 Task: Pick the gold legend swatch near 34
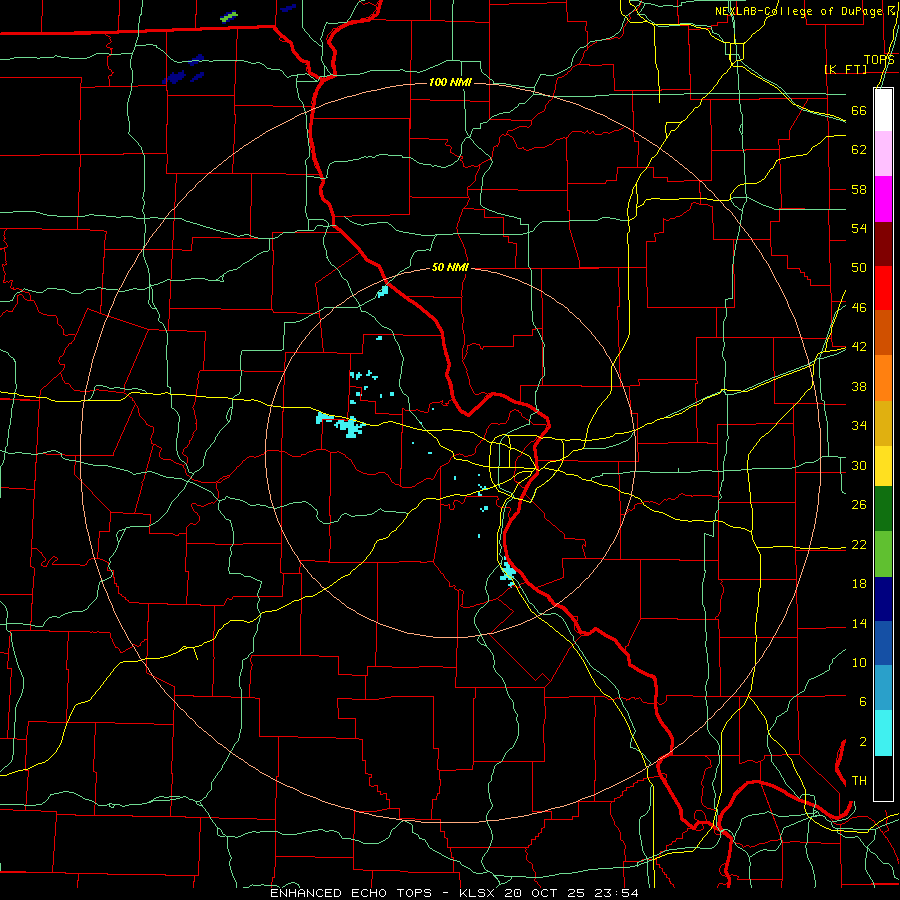[883, 424]
